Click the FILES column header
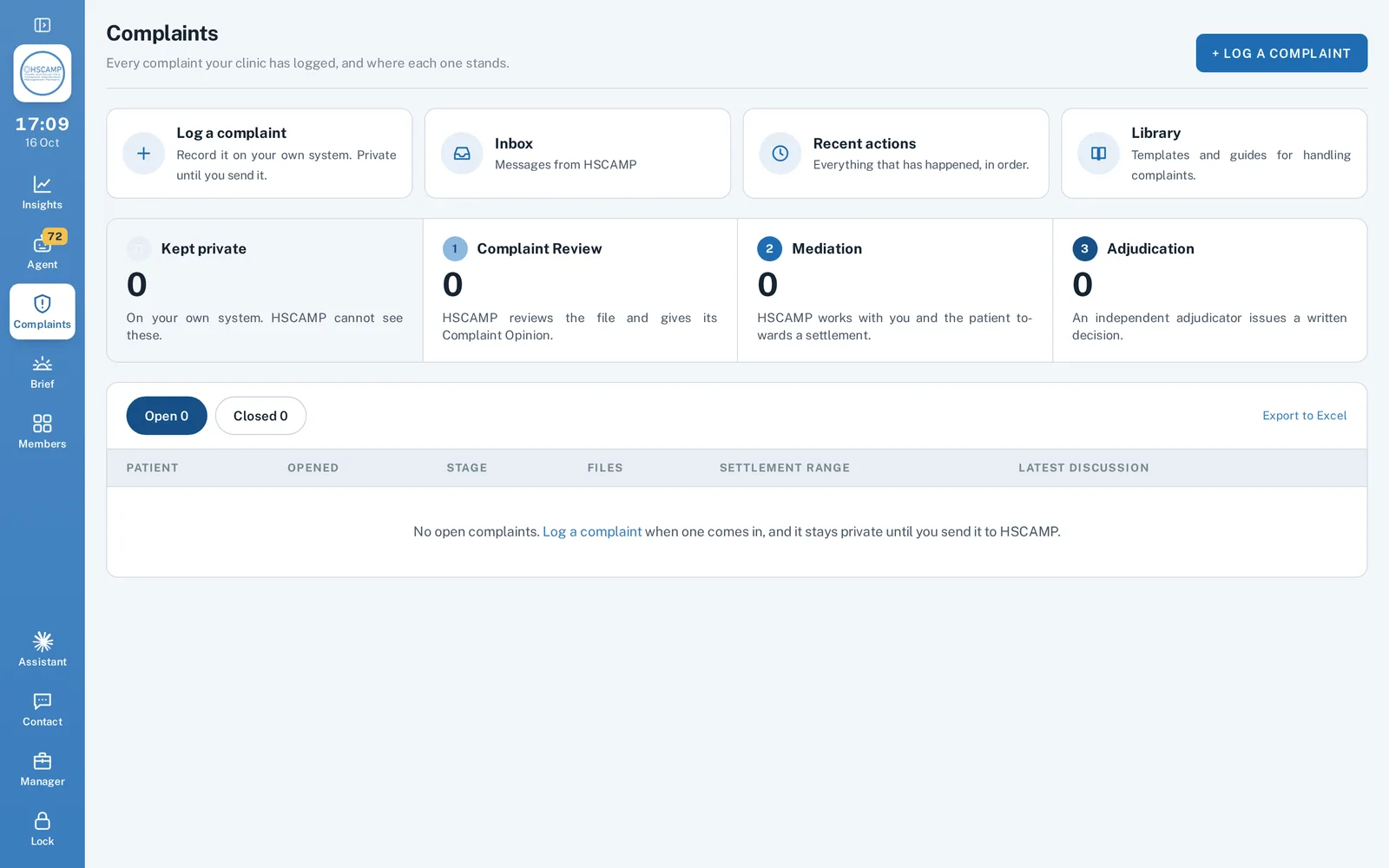 [x=605, y=468]
